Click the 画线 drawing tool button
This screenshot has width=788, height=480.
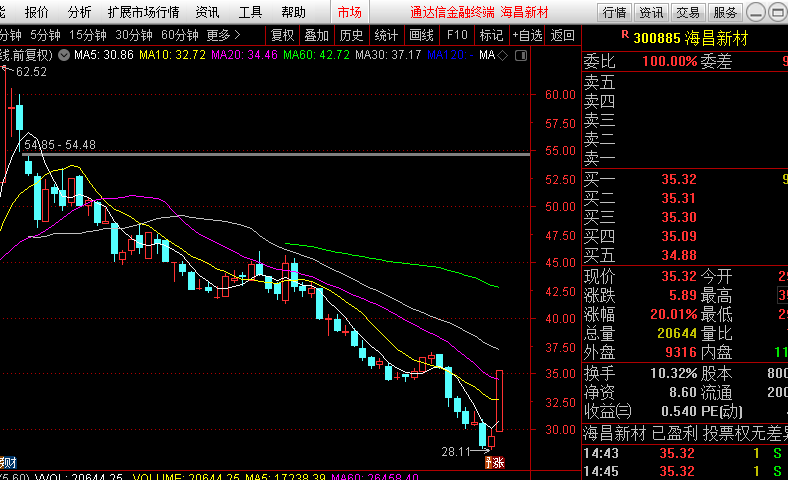point(421,35)
